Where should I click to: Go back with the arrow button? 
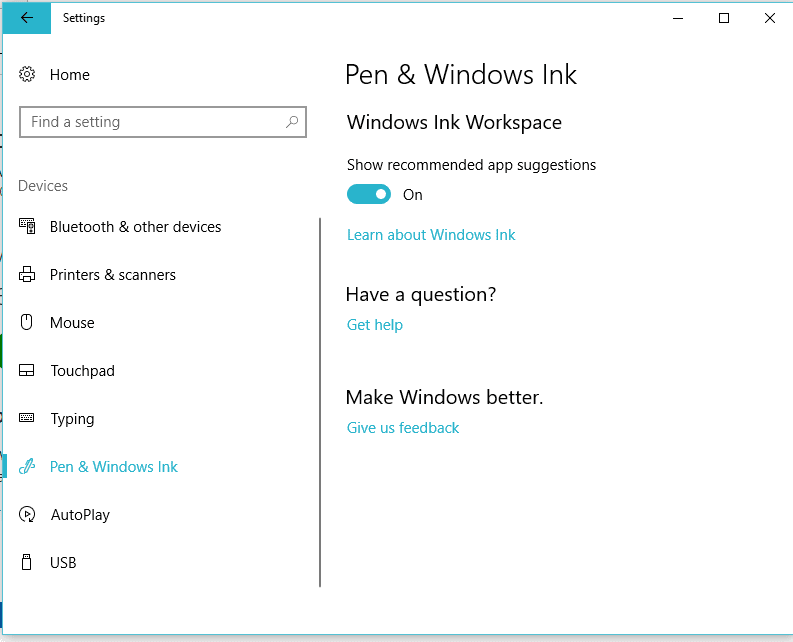(x=27, y=18)
